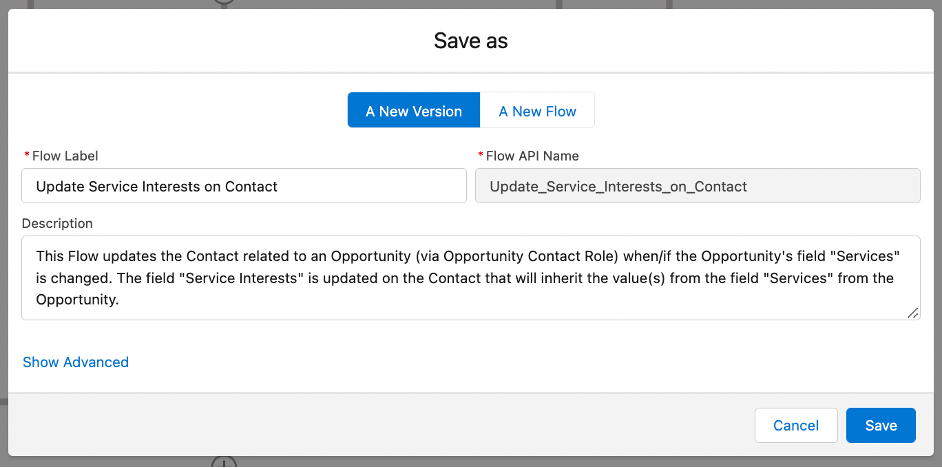Click the greyed-out Flow API Name field
Viewport: 942px width, 468px height.
click(x=697, y=186)
